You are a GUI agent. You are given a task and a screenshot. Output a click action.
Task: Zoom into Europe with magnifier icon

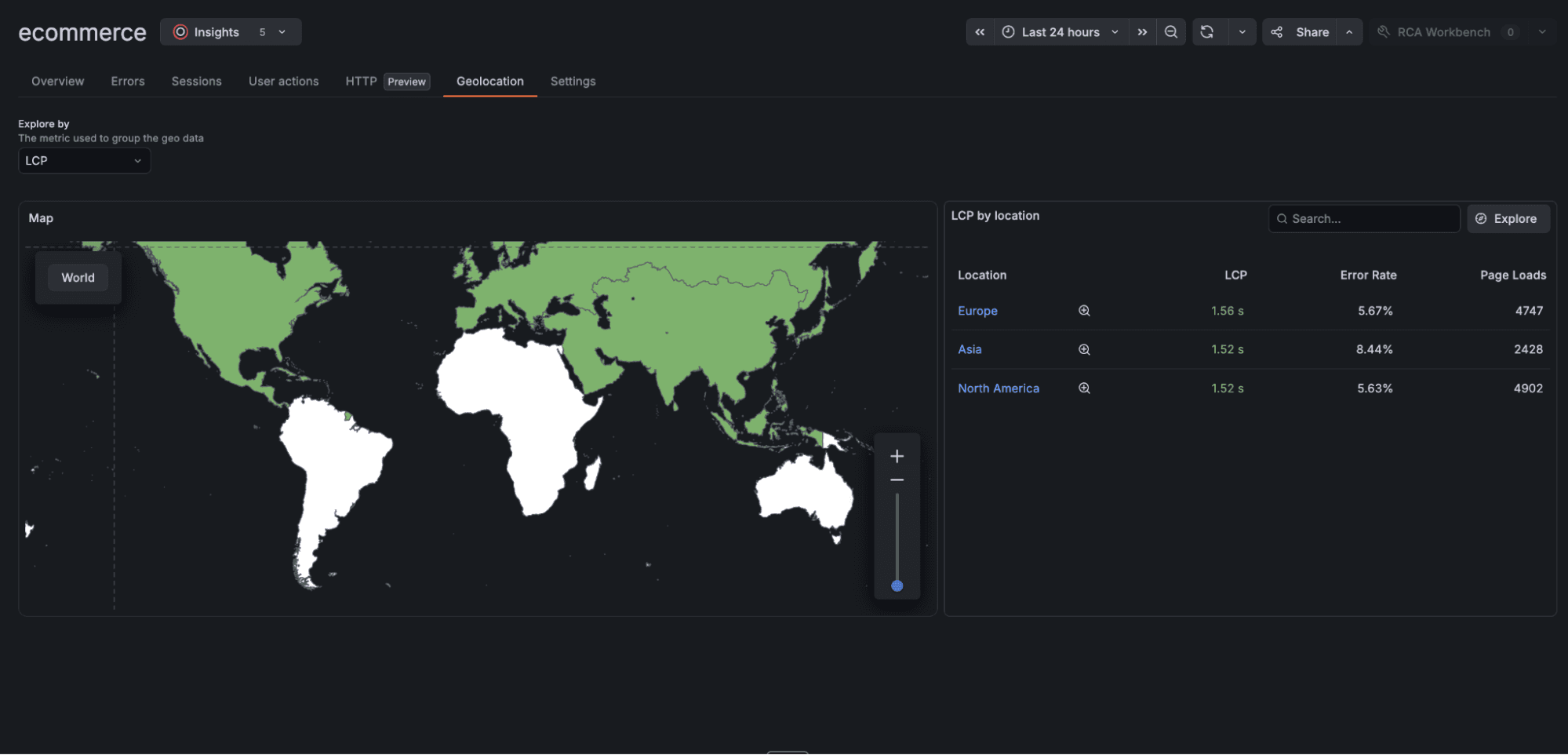[x=1084, y=311]
